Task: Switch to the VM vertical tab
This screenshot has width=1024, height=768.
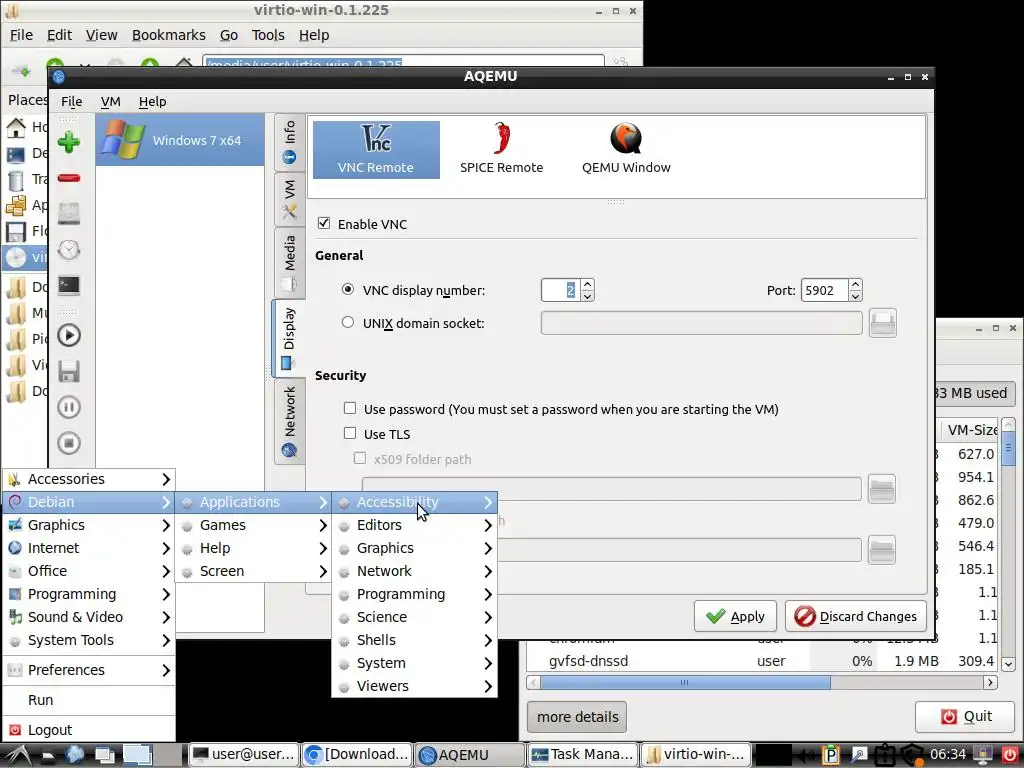Action: 289,199
